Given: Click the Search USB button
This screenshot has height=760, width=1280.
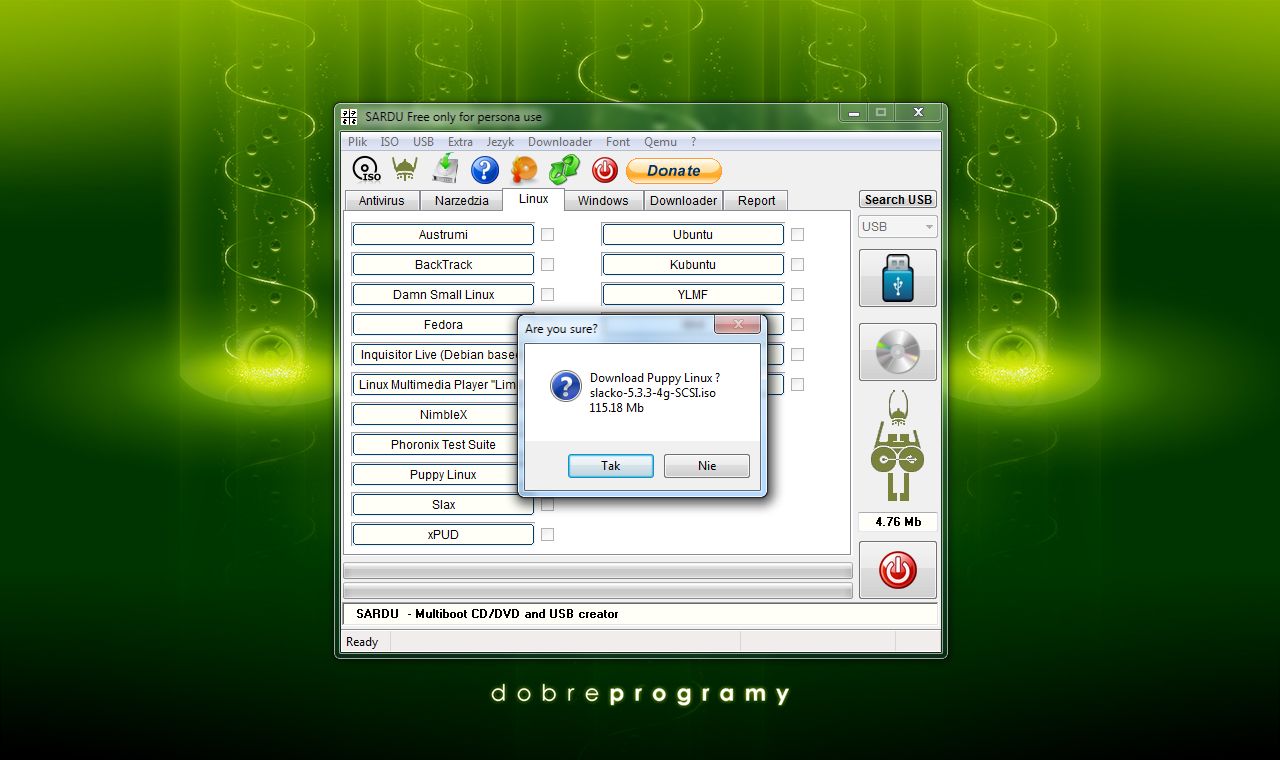Looking at the screenshot, I should pos(898,199).
